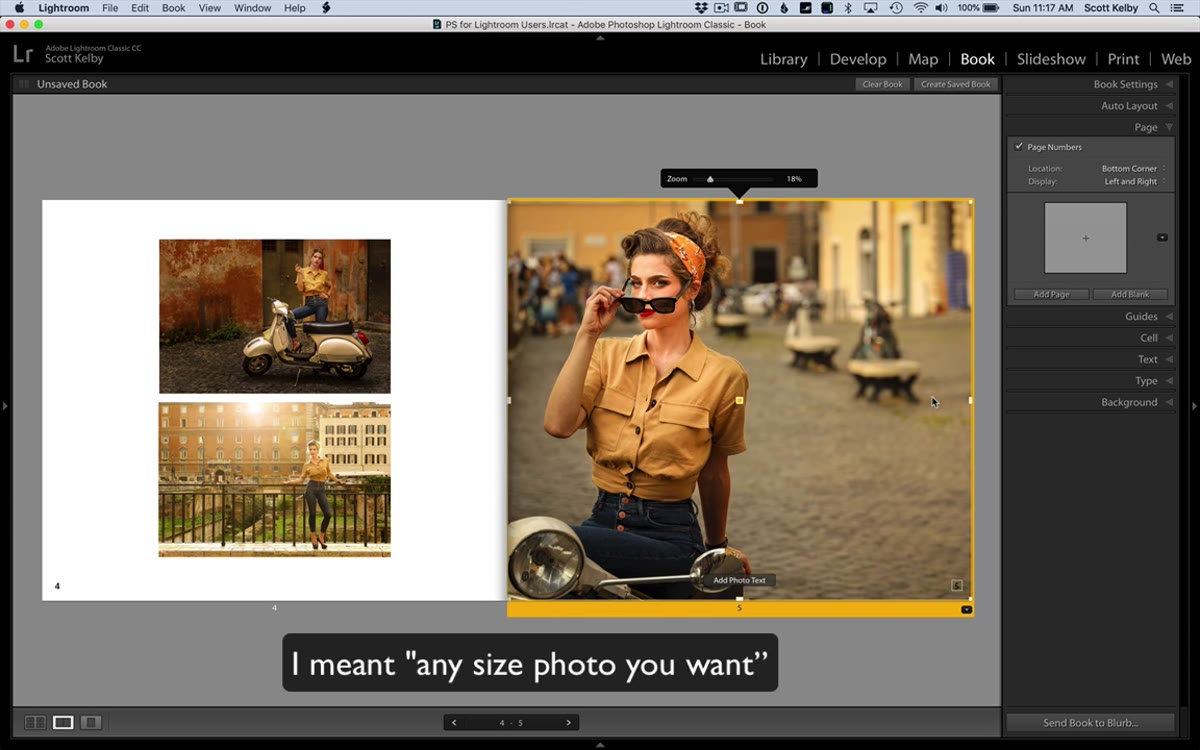
Task: Toggle Page Numbers checkbox
Action: pyautogui.click(x=1019, y=147)
